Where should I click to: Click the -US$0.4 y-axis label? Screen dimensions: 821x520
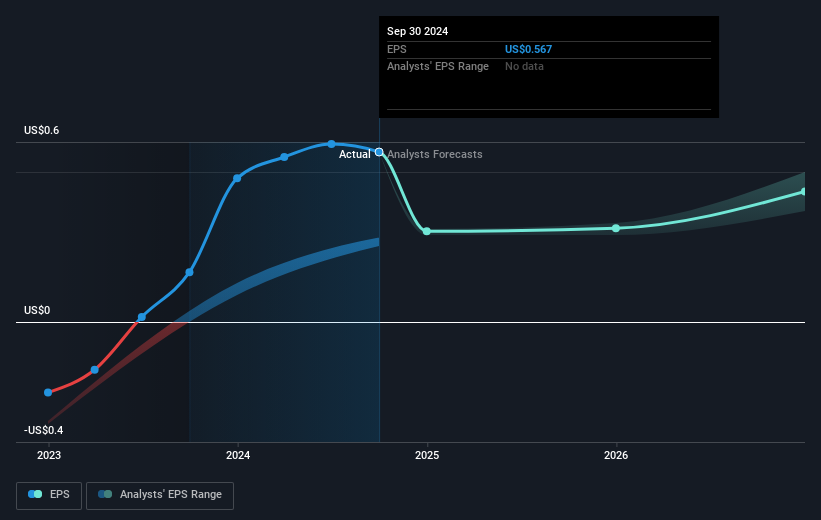coord(43,430)
